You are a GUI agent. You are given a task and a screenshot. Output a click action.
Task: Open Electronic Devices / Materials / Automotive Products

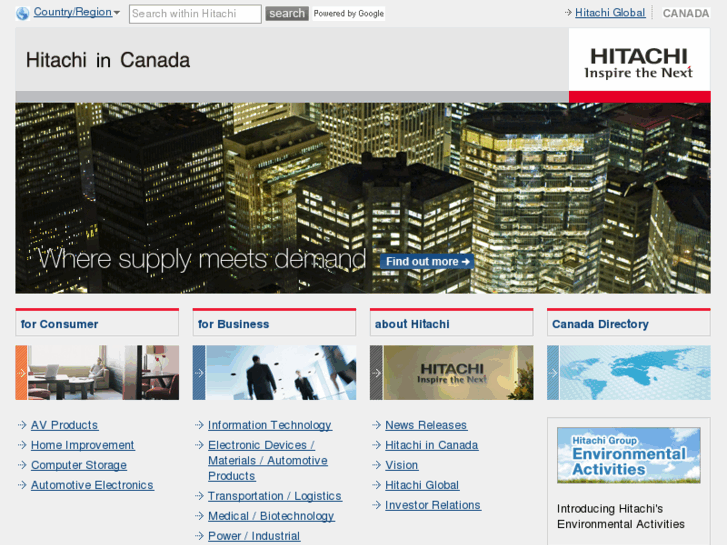click(268, 460)
